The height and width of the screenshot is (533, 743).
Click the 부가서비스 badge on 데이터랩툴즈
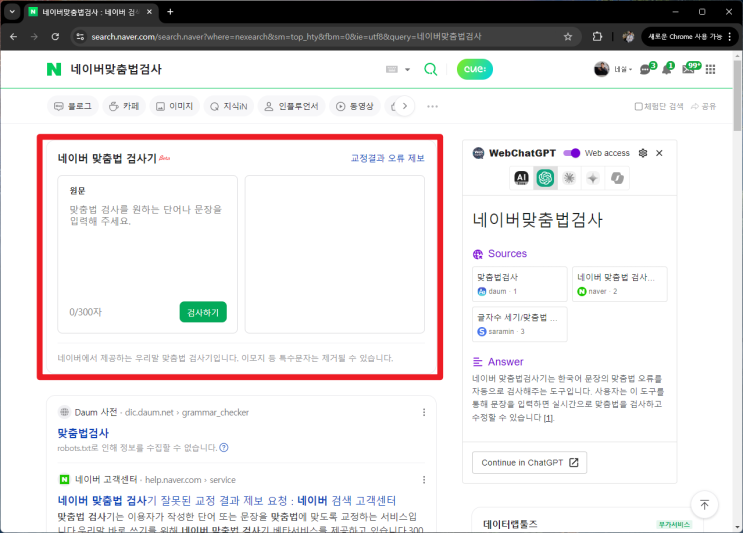tap(674, 524)
